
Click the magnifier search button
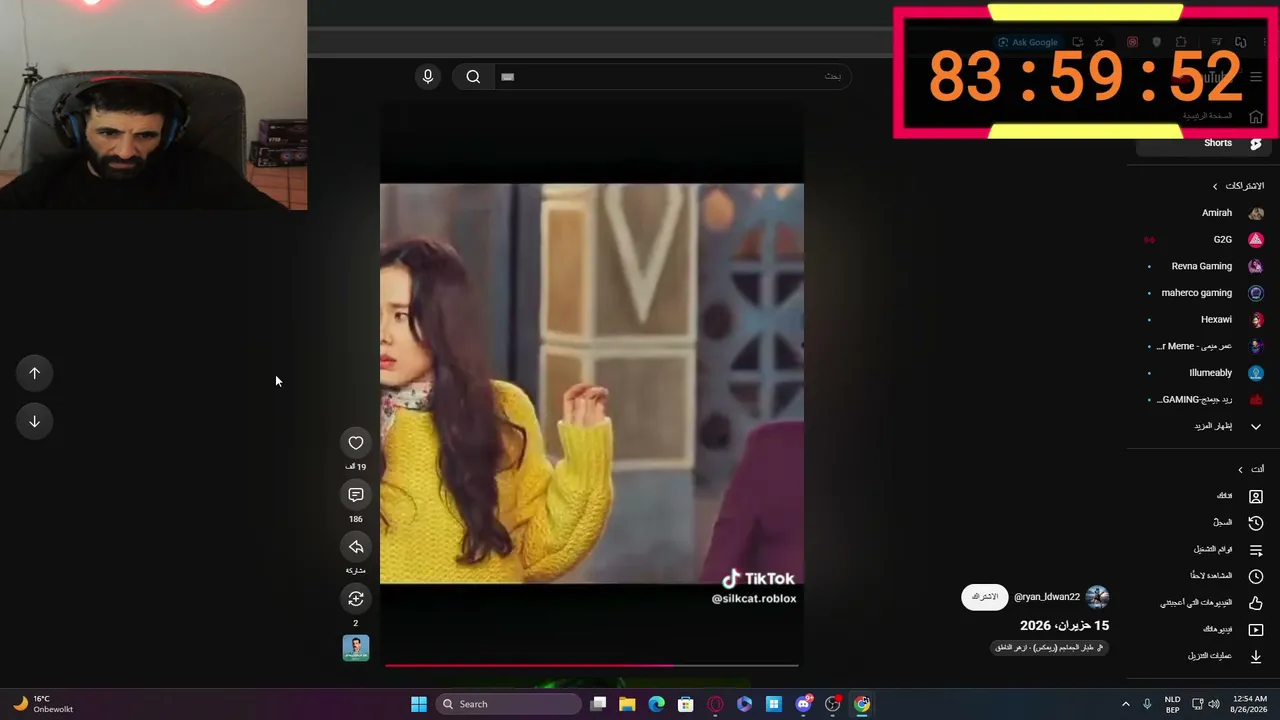[x=473, y=77]
